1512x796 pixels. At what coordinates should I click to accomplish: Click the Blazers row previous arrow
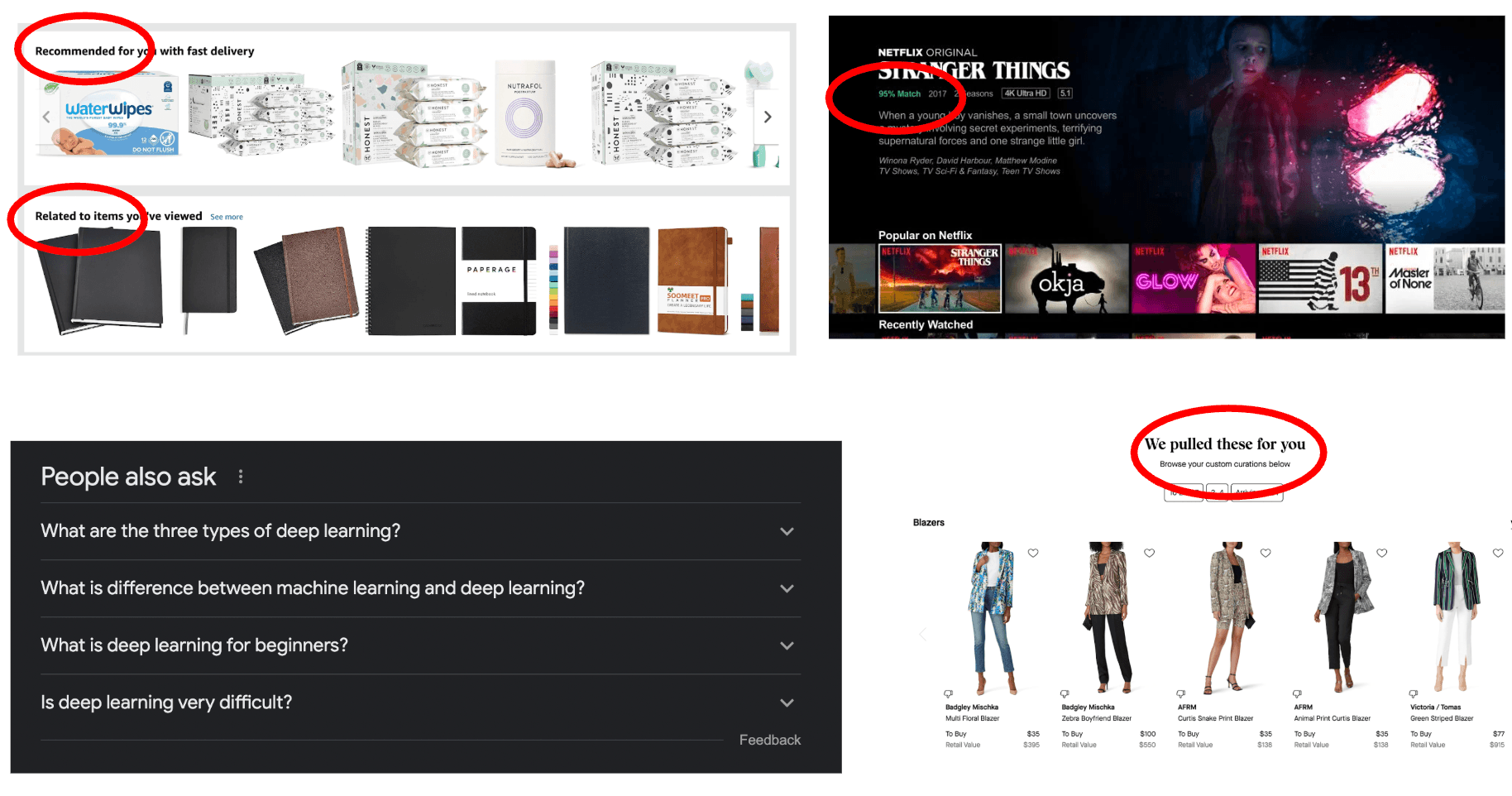click(923, 634)
